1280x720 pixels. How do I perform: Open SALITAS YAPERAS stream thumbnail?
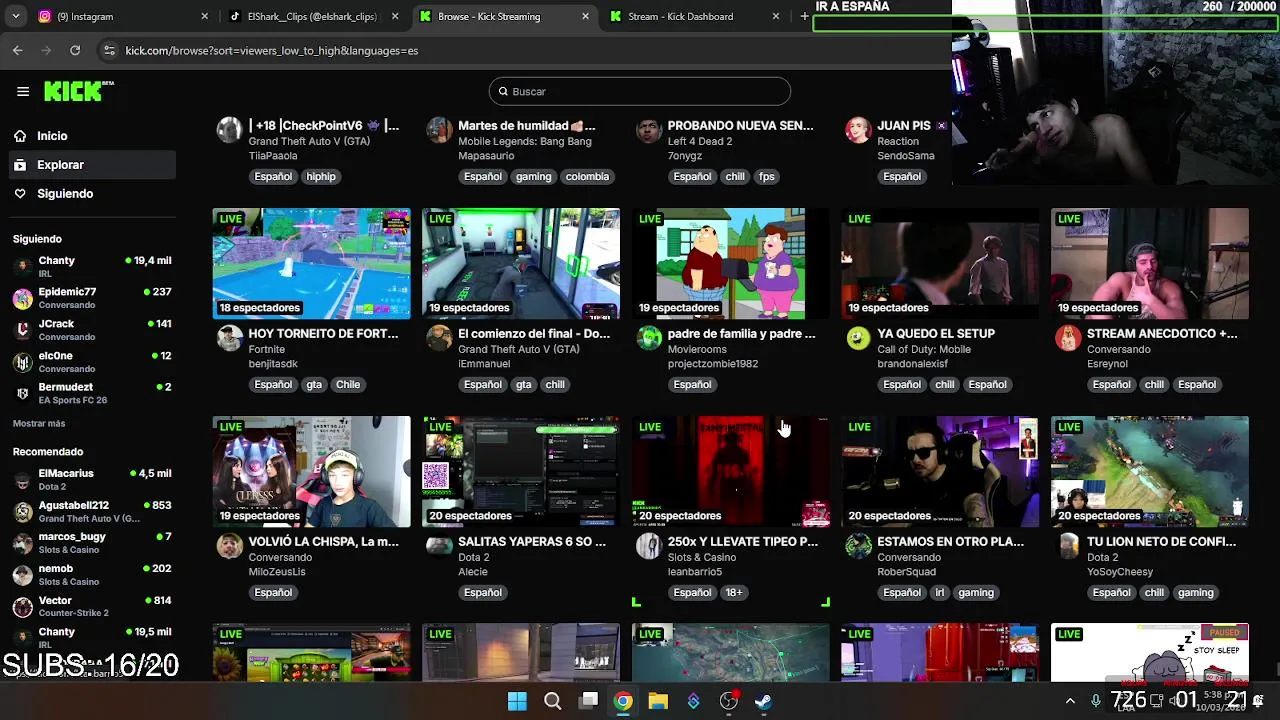(521, 471)
